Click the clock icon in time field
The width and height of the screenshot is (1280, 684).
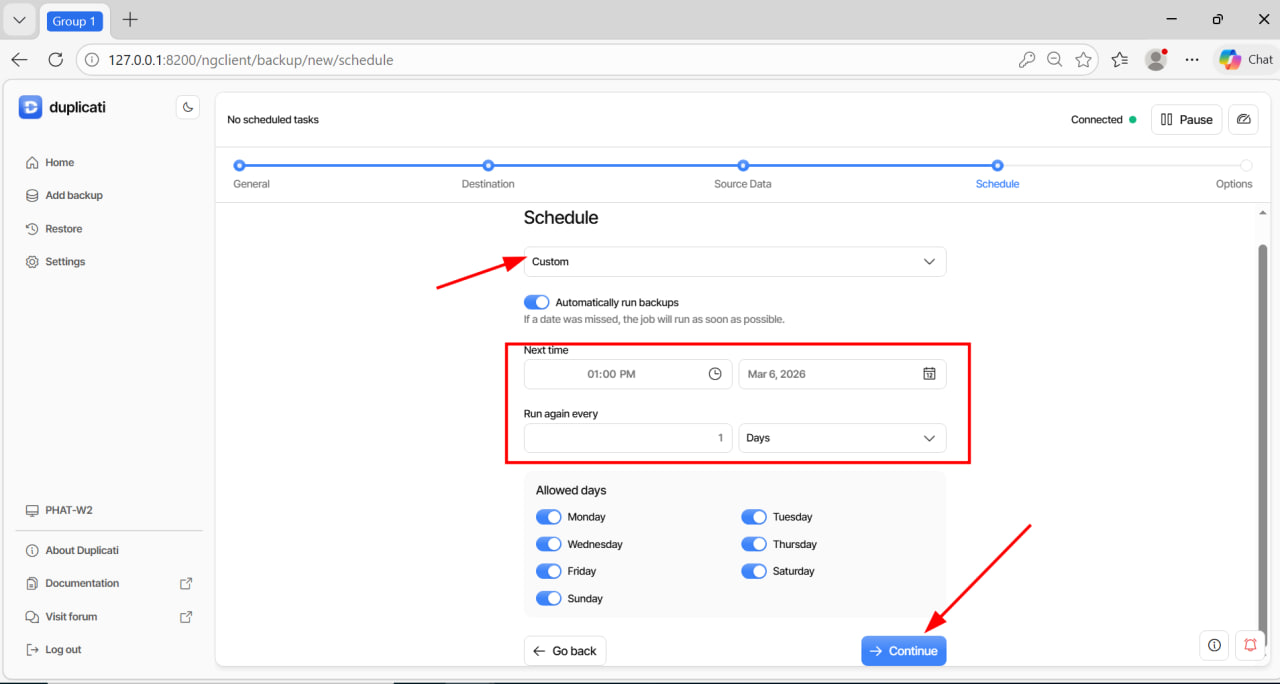pos(715,374)
